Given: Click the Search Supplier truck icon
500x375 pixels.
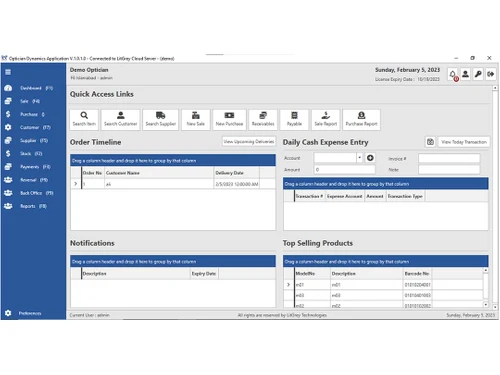Looking at the screenshot, I should click(x=161, y=115).
